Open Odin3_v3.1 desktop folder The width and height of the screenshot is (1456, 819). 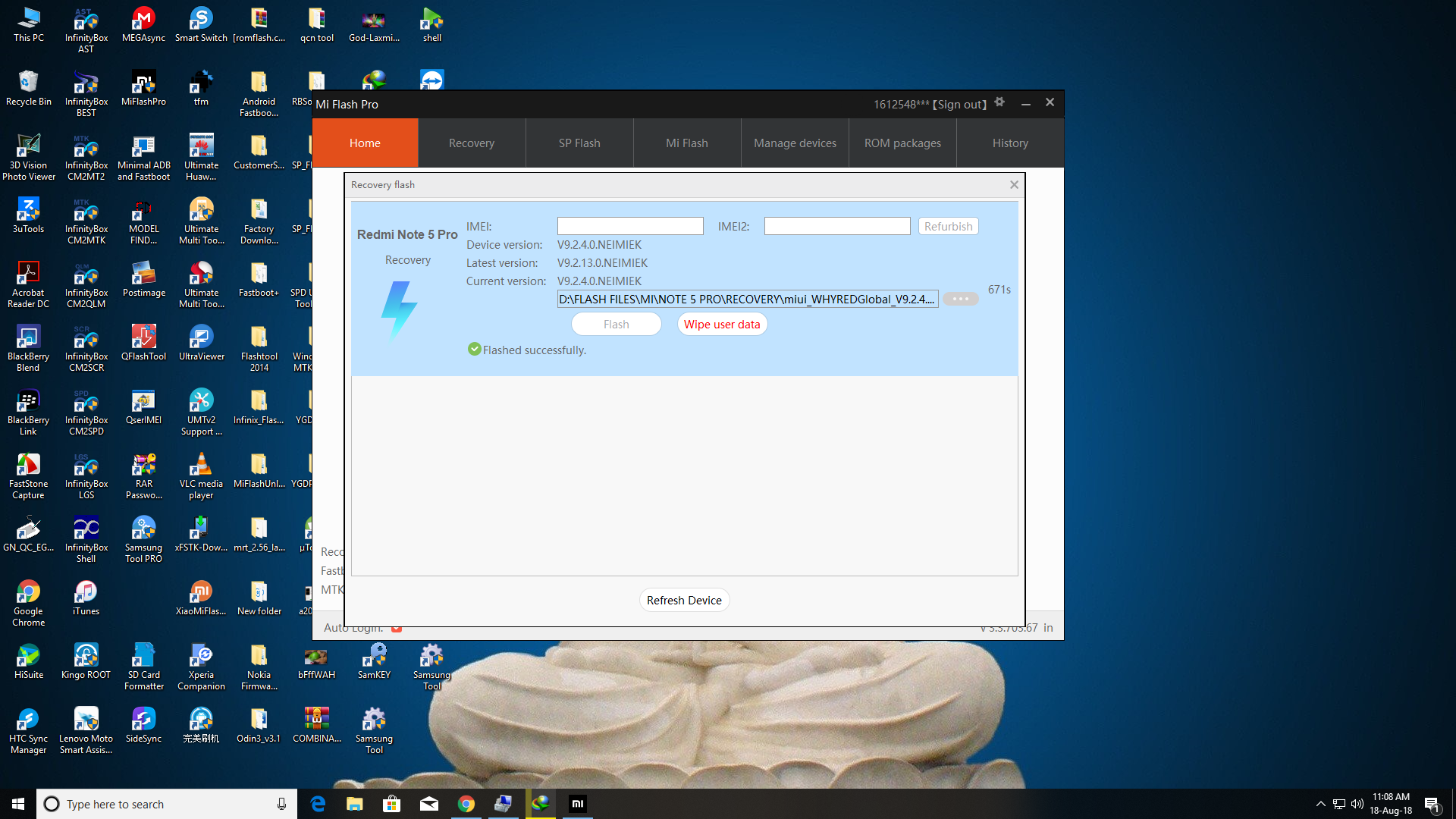259,726
